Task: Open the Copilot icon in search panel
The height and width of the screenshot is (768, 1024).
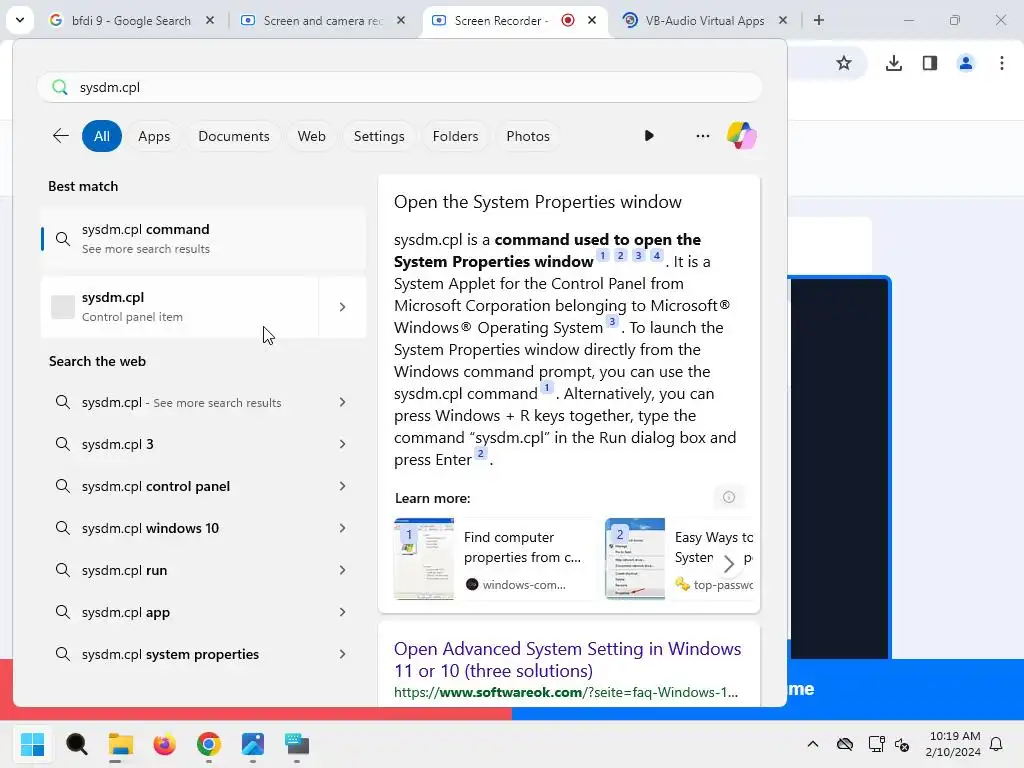Action: [741, 136]
